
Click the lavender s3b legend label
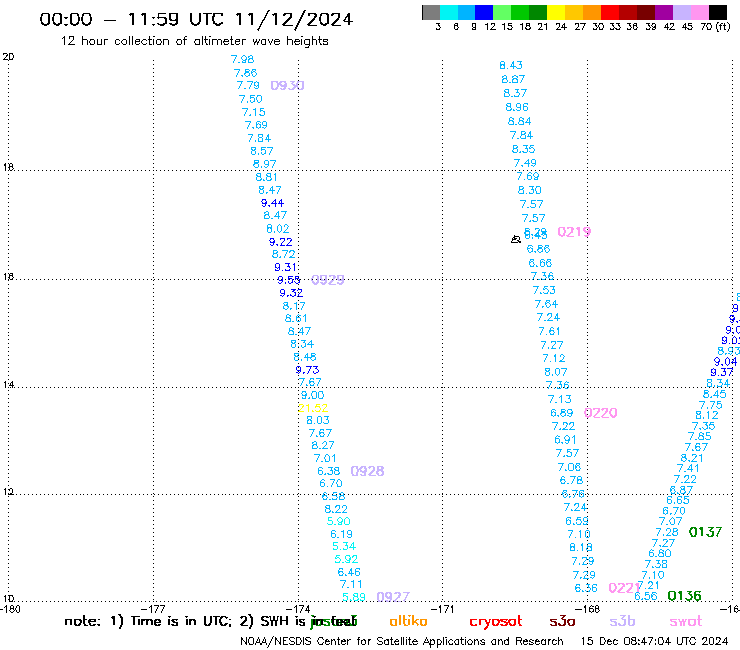(x=622, y=621)
